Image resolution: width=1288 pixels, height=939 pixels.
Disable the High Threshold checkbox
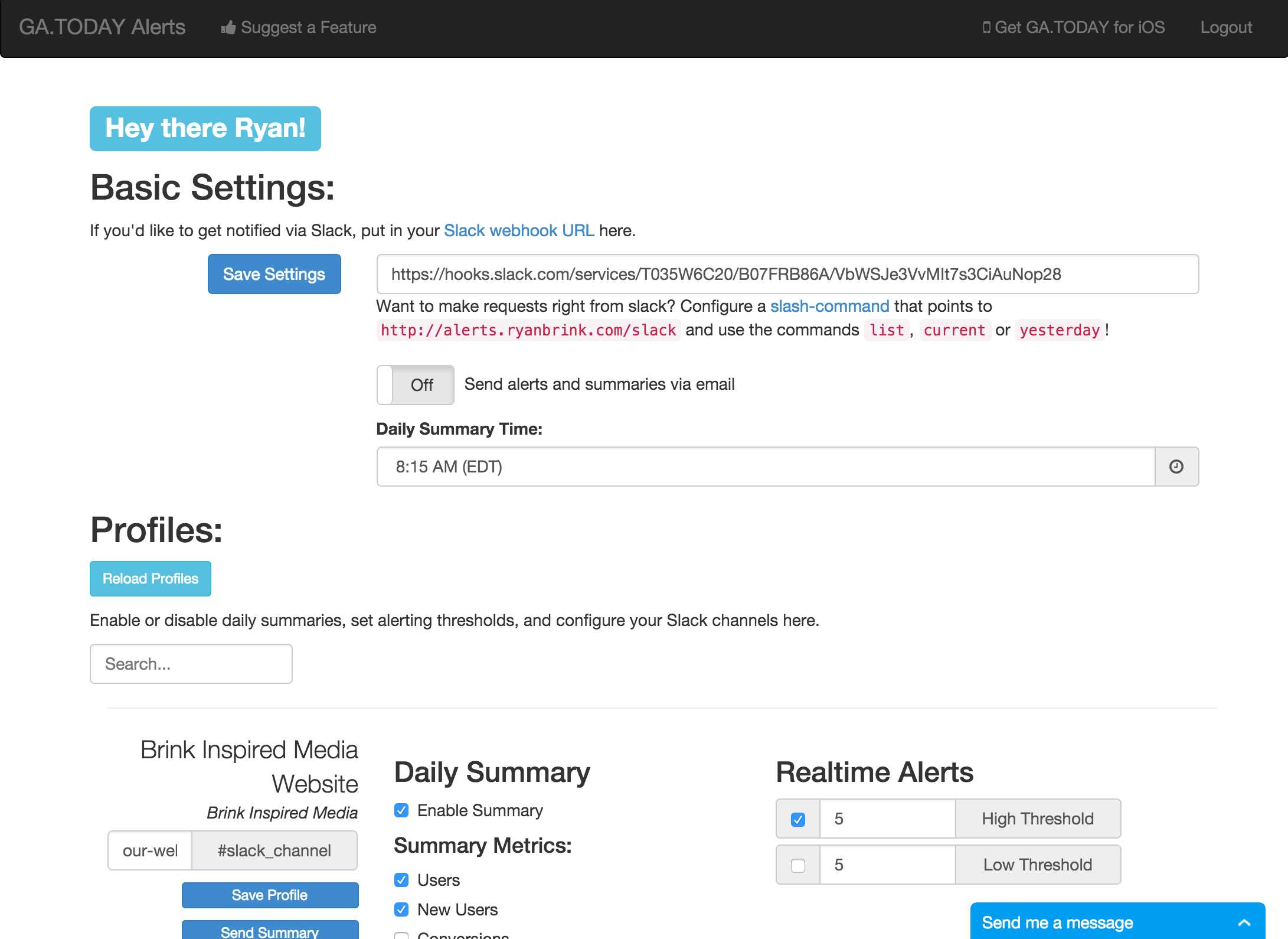[x=798, y=819]
